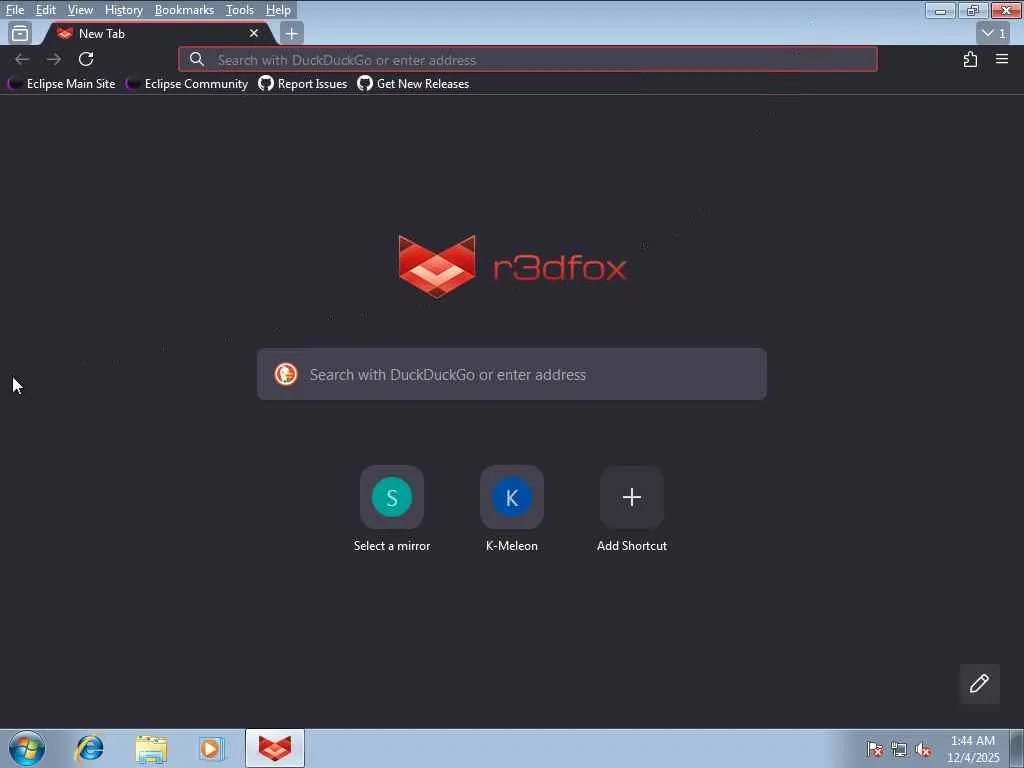
Task: Click the Add Shortcut tile
Action: click(632, 509)
